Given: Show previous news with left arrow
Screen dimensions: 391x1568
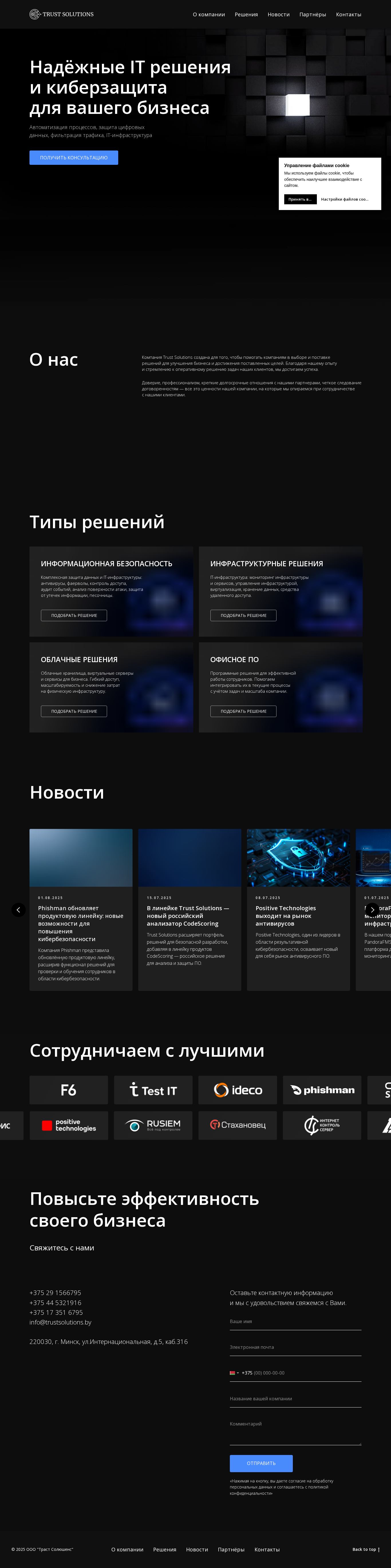Looking at the screenshot, I should (x=18, y=909).
